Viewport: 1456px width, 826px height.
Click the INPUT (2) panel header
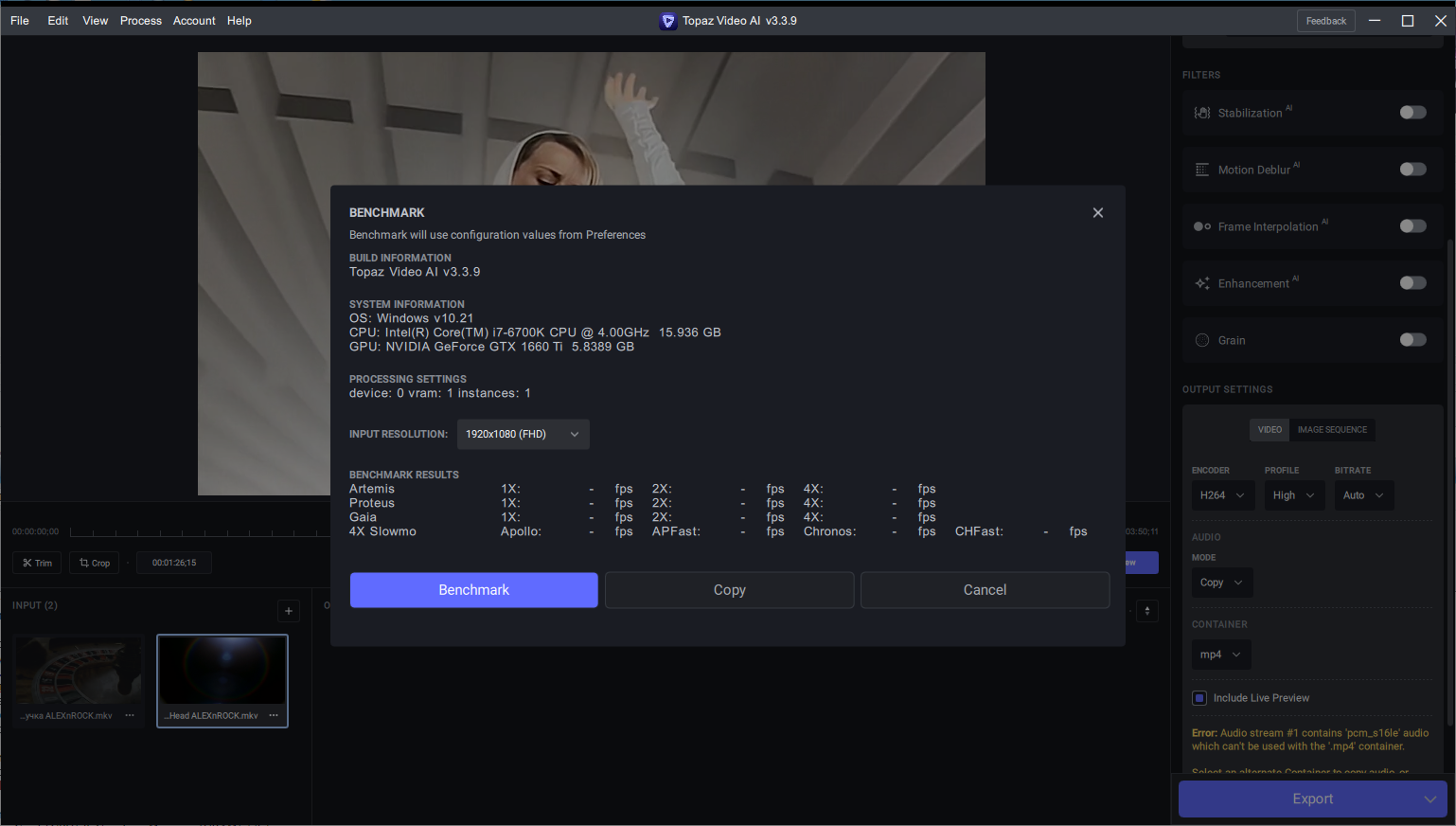coord(35,605)
